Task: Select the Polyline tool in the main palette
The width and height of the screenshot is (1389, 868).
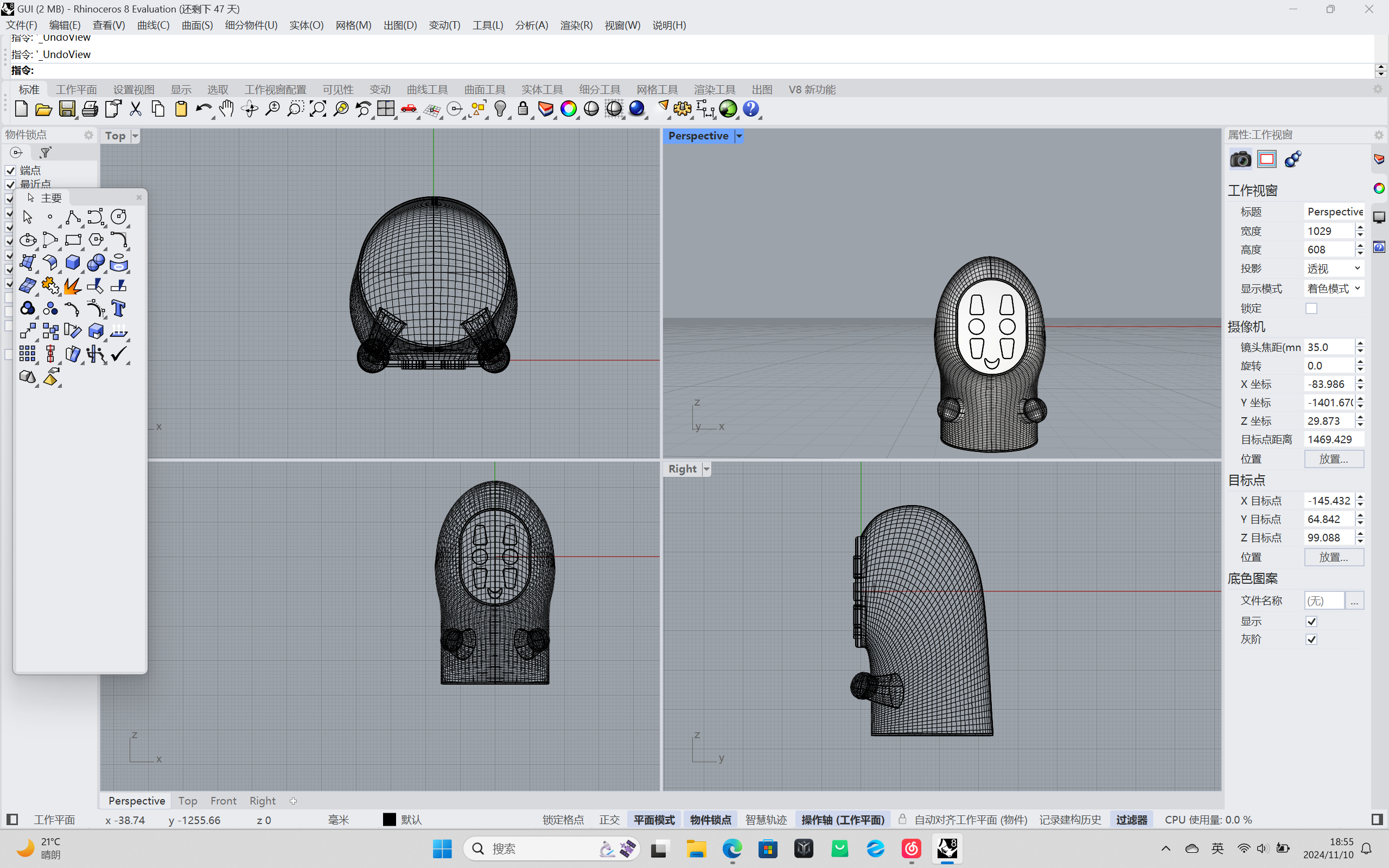Action: click(x=73, y=217)
